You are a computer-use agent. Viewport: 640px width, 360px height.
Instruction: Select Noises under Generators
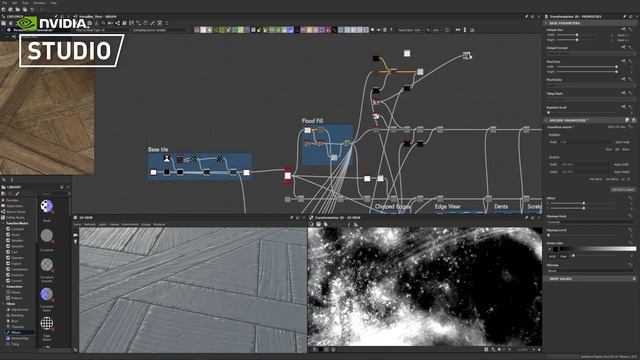pos(16,292)
